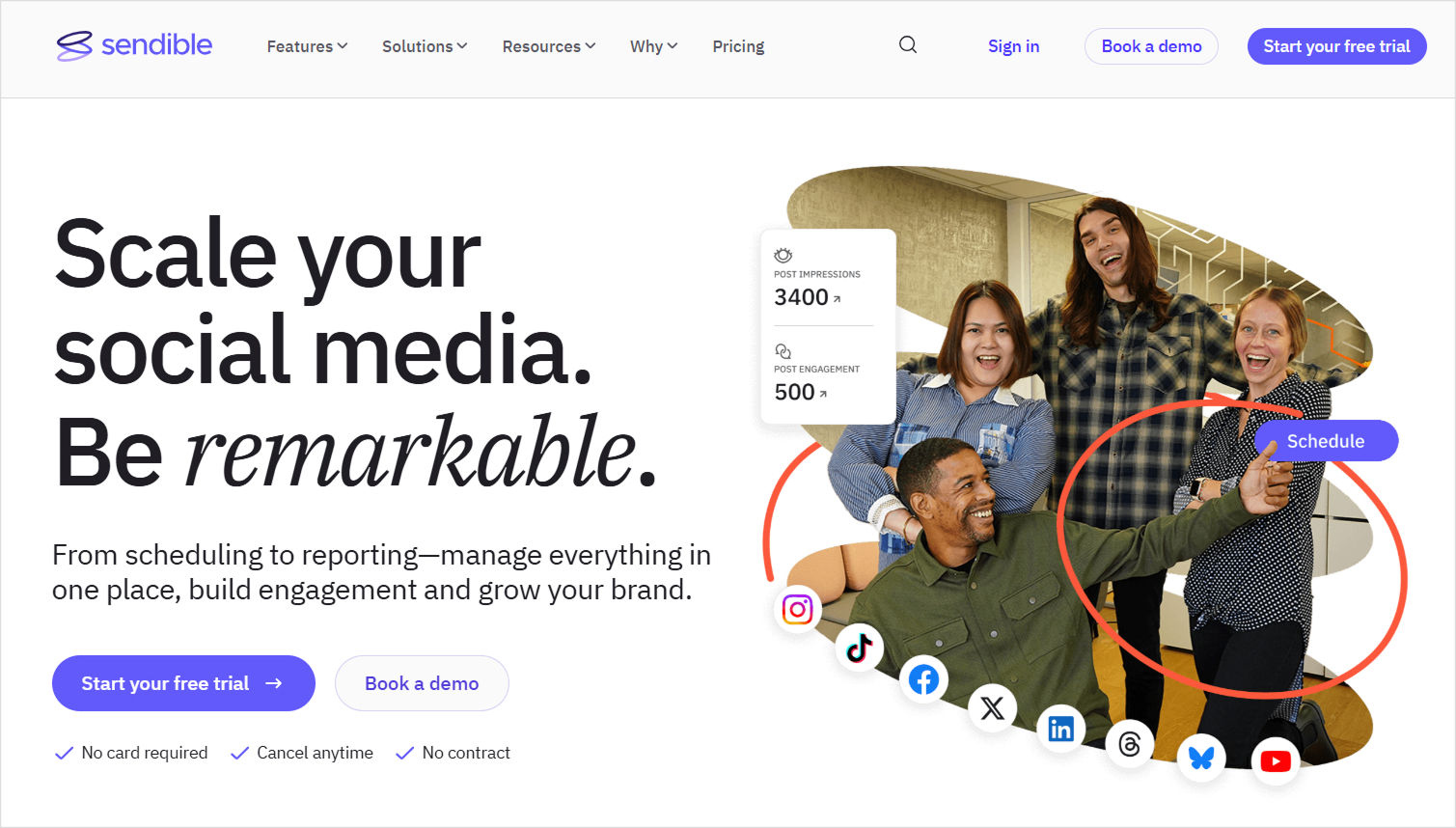
Task: Click the Sendible logo
Action: click(x=134, y=45)
